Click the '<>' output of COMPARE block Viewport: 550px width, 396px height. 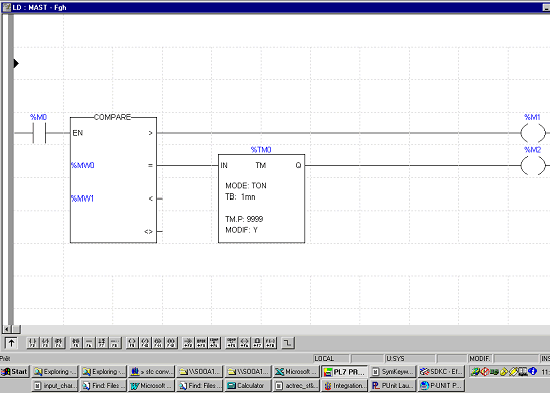click(148, 231)
